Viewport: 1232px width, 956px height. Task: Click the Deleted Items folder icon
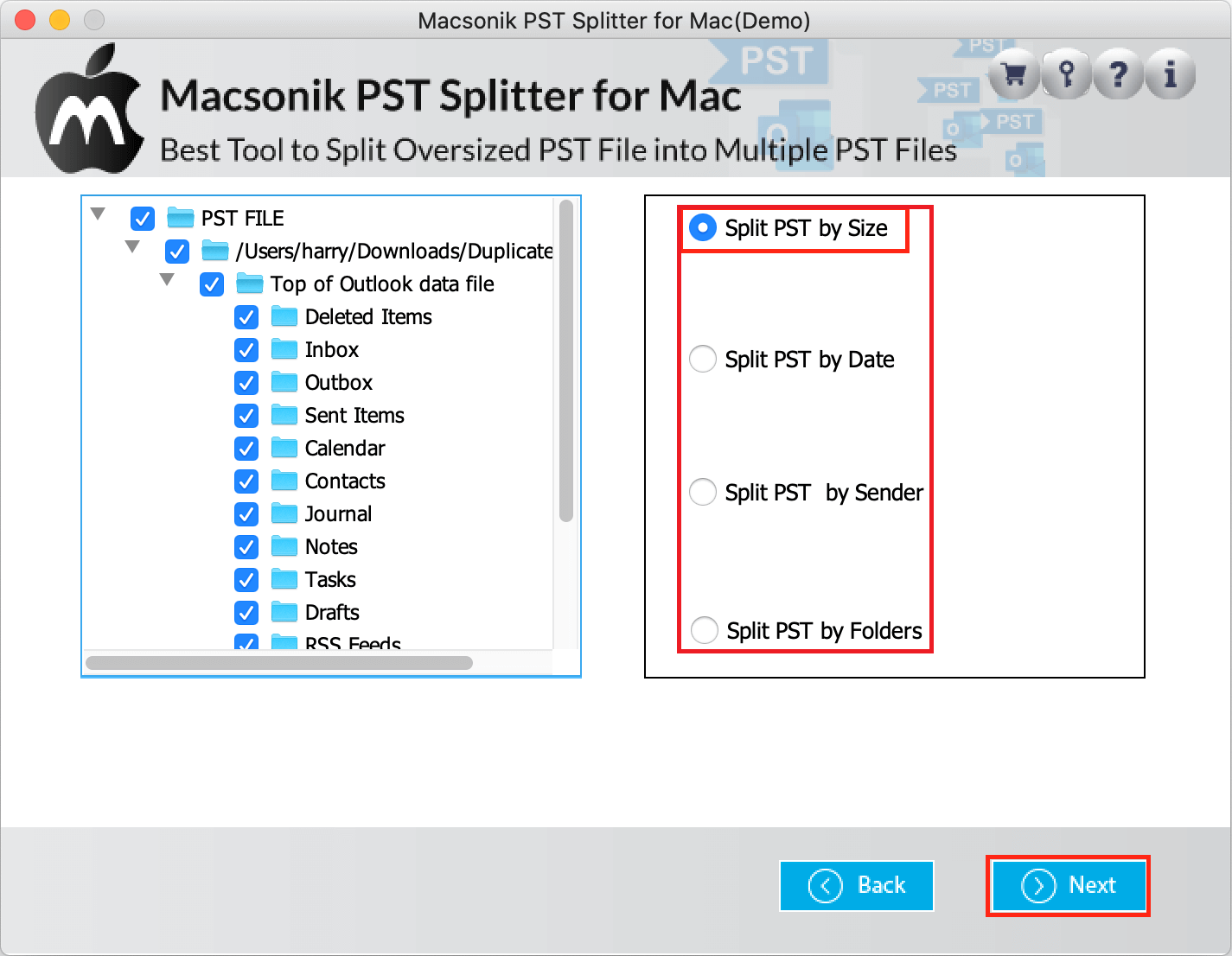click(x=284, y=316)
